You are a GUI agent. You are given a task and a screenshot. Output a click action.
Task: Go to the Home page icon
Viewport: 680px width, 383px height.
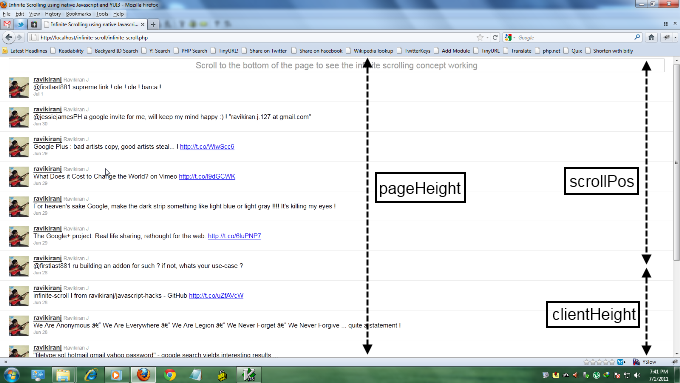click(x=651, y=37)
